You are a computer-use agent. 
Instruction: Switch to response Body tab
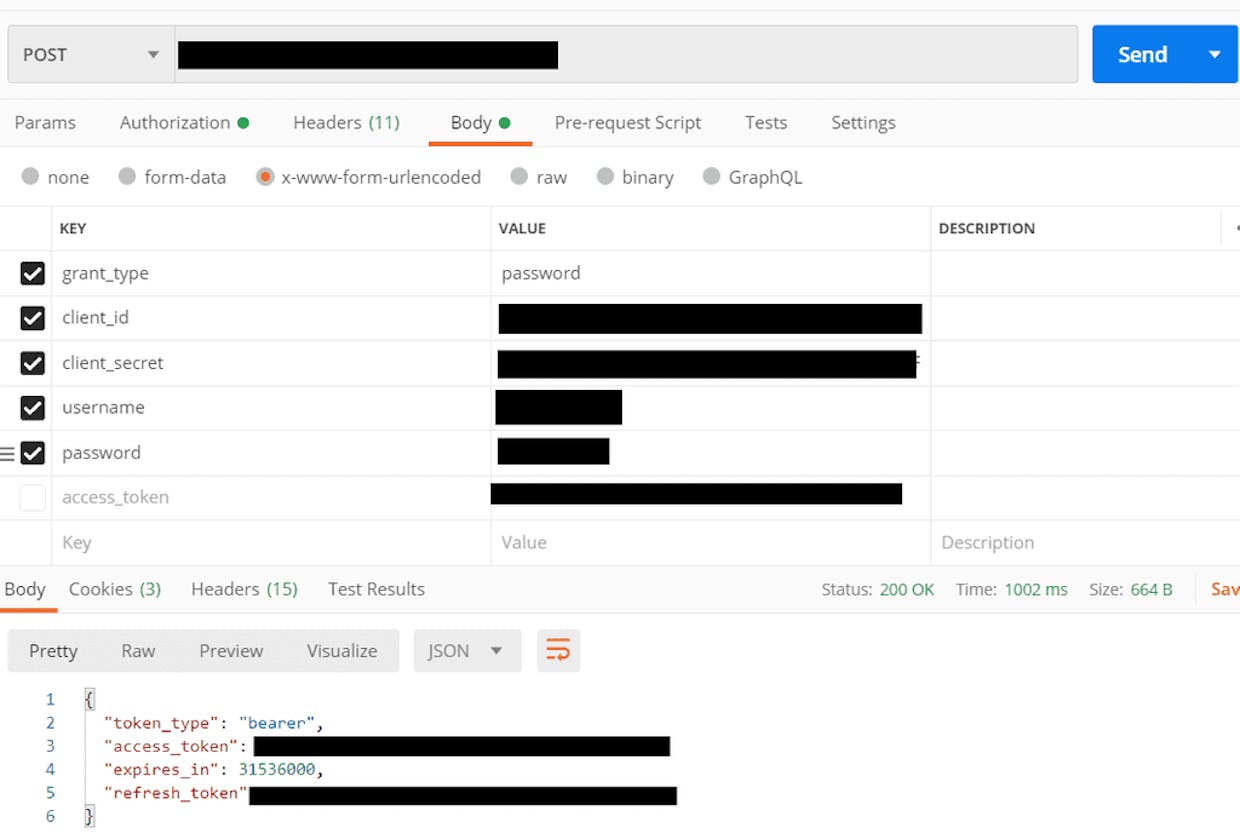click(x=25, y=589)
